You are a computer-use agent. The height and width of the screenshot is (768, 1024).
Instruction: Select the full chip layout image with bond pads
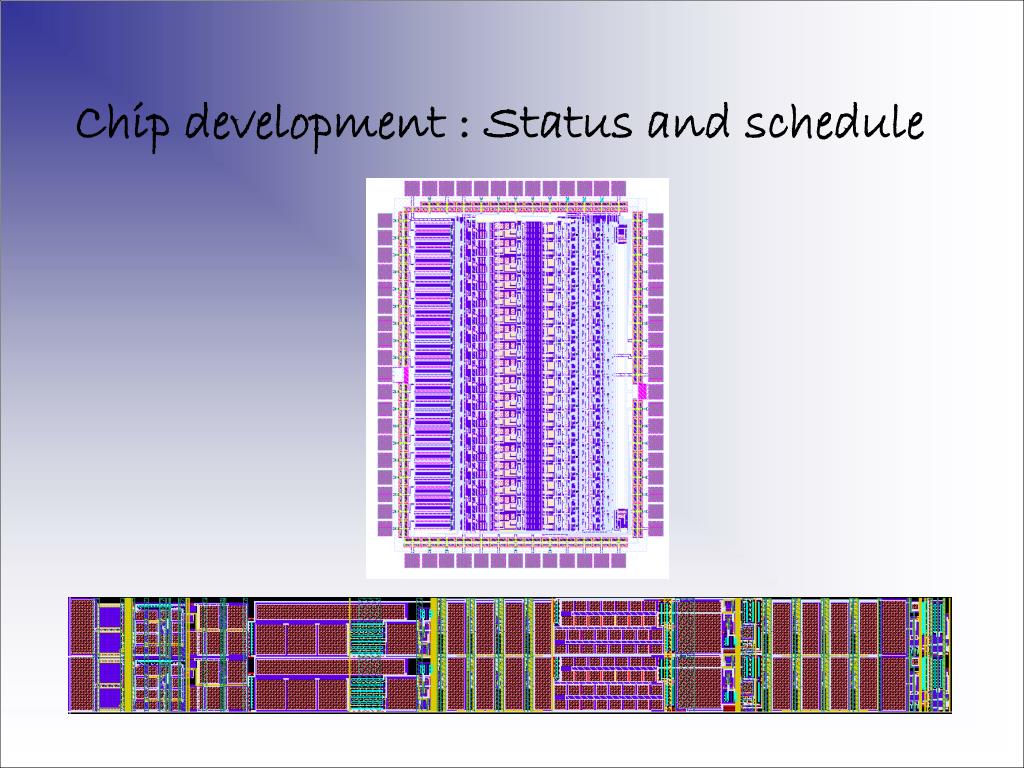(x=517, y=378)
